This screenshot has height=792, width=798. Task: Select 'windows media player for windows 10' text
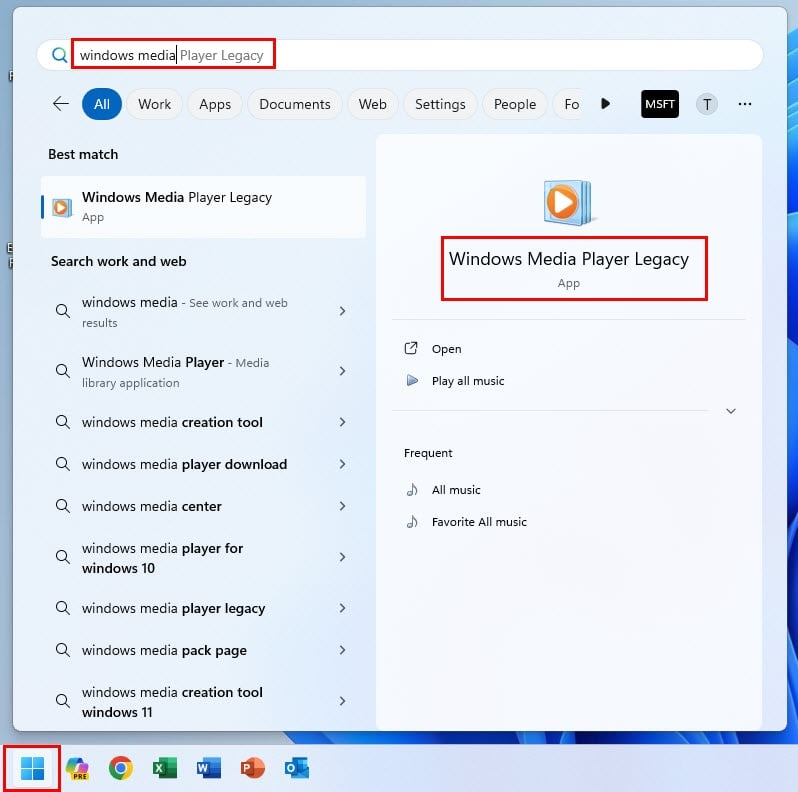[x=162, y=558]
